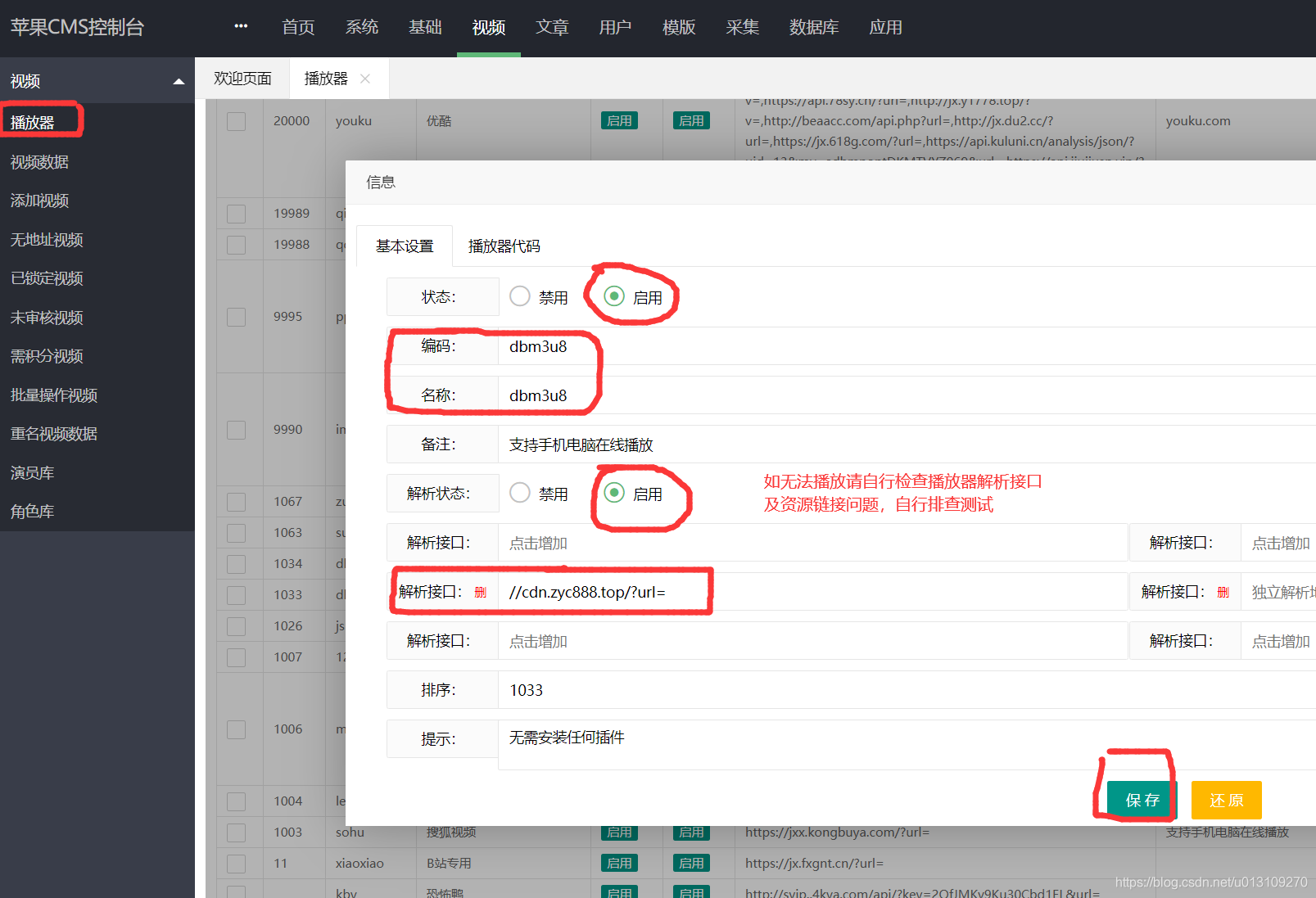Open the 用户 top menu
This screenshot has width=1316, height=898.
tap(615, 28)
